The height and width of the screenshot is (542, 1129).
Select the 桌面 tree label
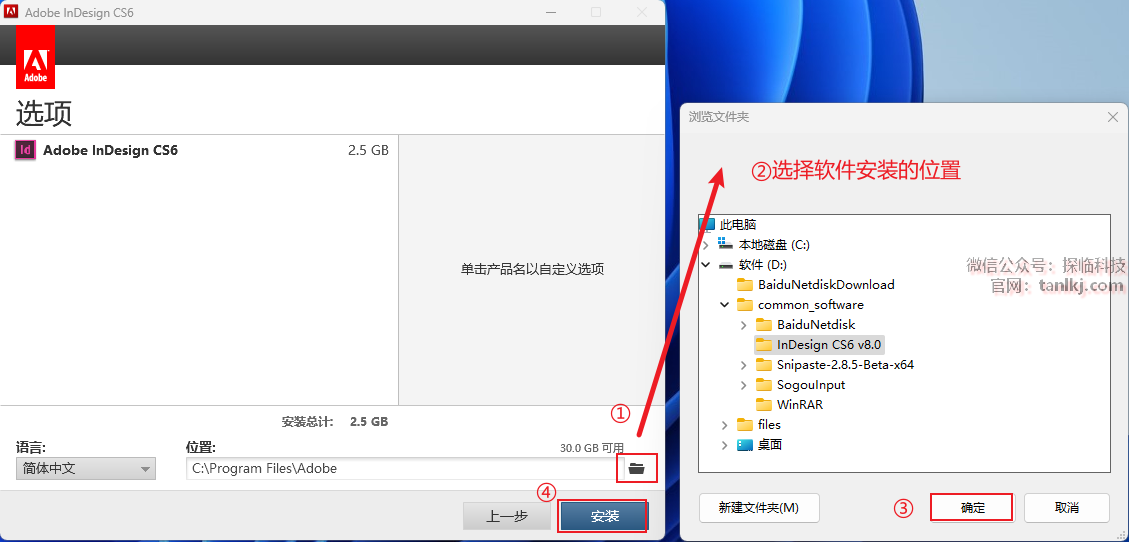pos(770,445)
